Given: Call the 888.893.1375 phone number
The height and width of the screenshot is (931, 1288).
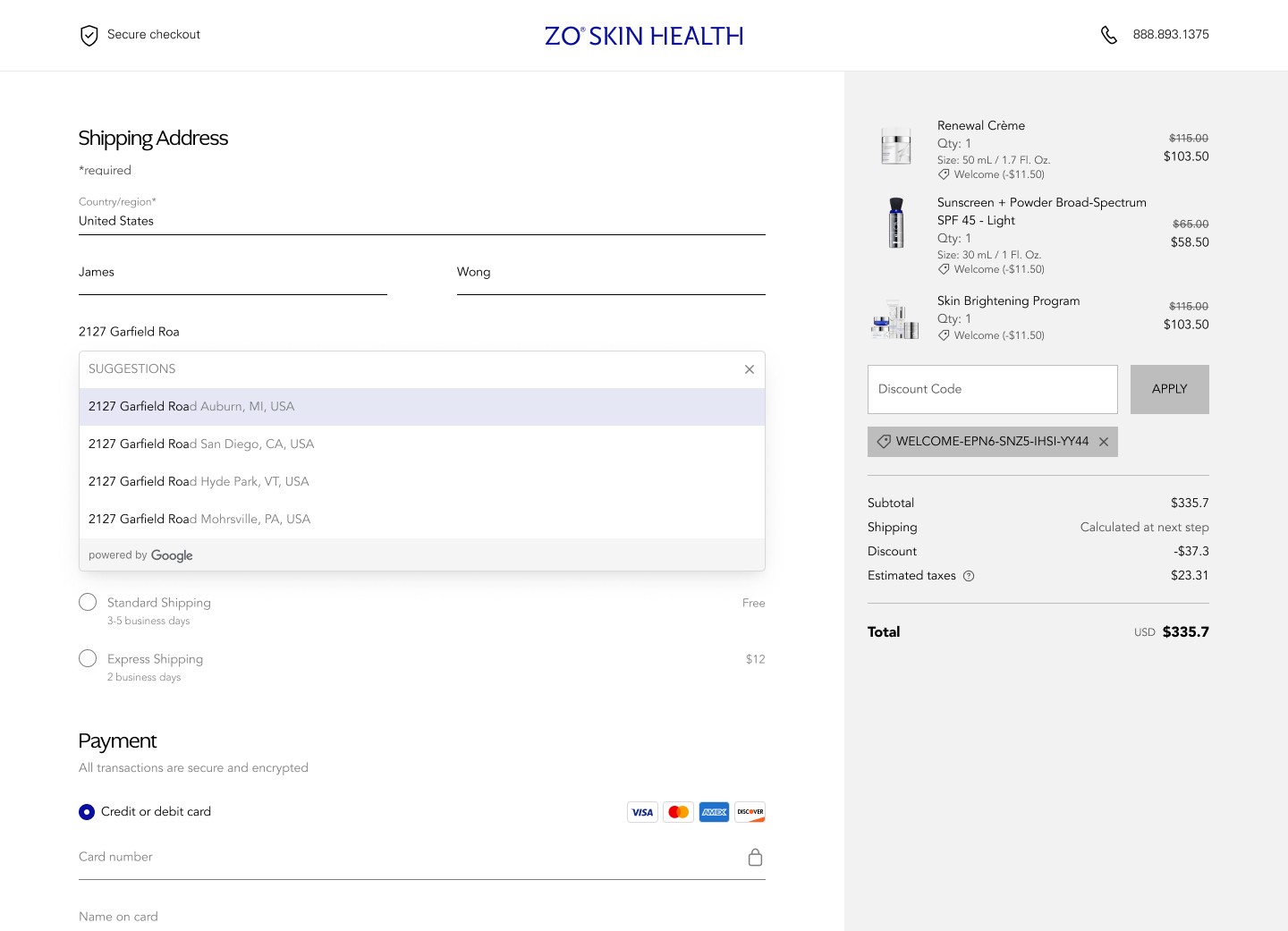Looking at the screenshot, I should (x=1171, y=35).
